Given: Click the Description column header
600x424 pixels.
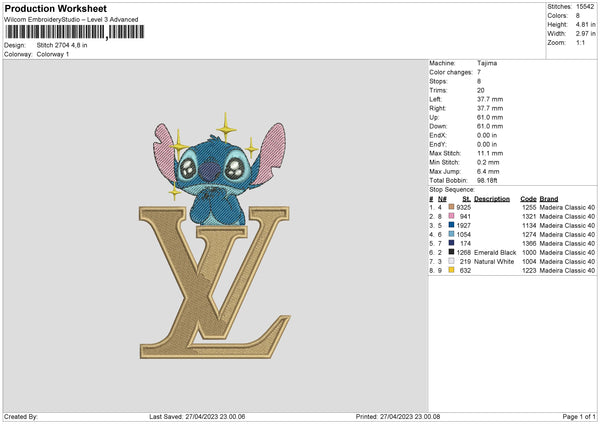Looking at the screenshot, I should click(492, 199).
